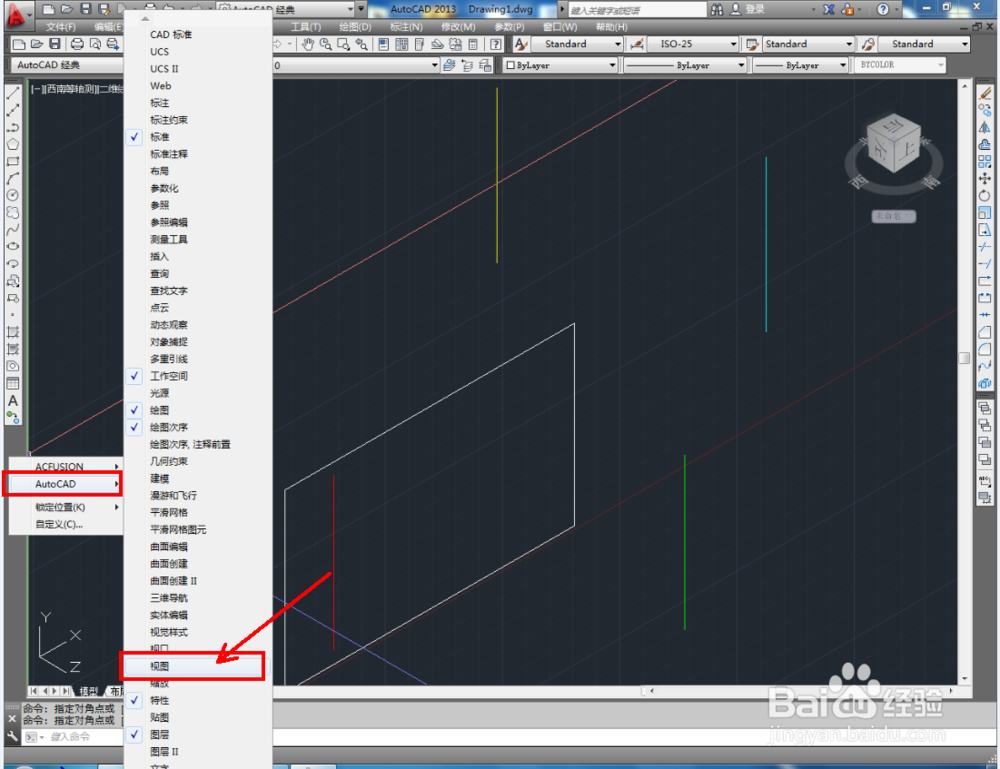Click the Table Style icon
Image resolution: width=1000 pixels, height=769 pixels.
[753, 44]
